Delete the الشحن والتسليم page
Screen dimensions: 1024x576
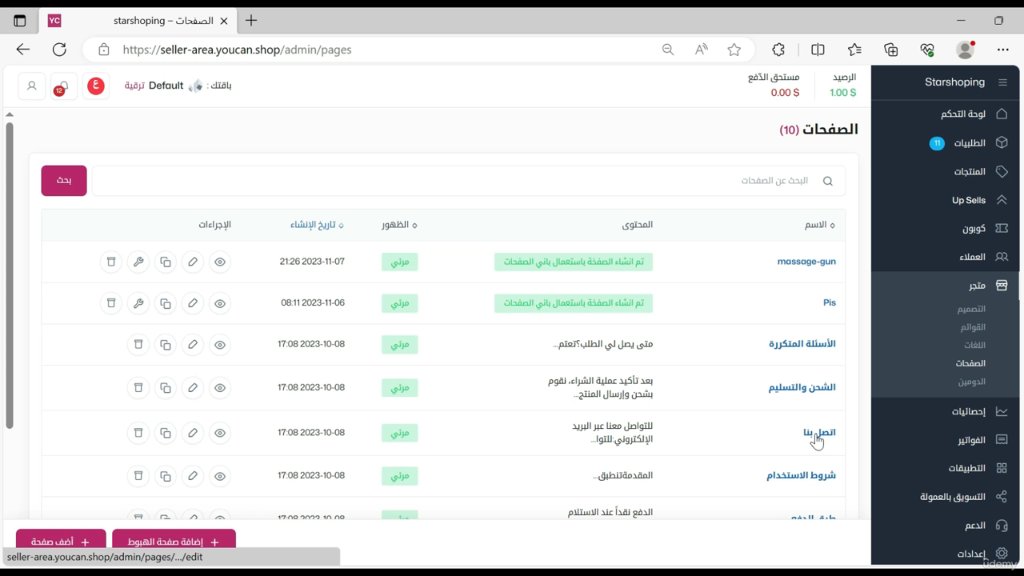pos(138,388)
